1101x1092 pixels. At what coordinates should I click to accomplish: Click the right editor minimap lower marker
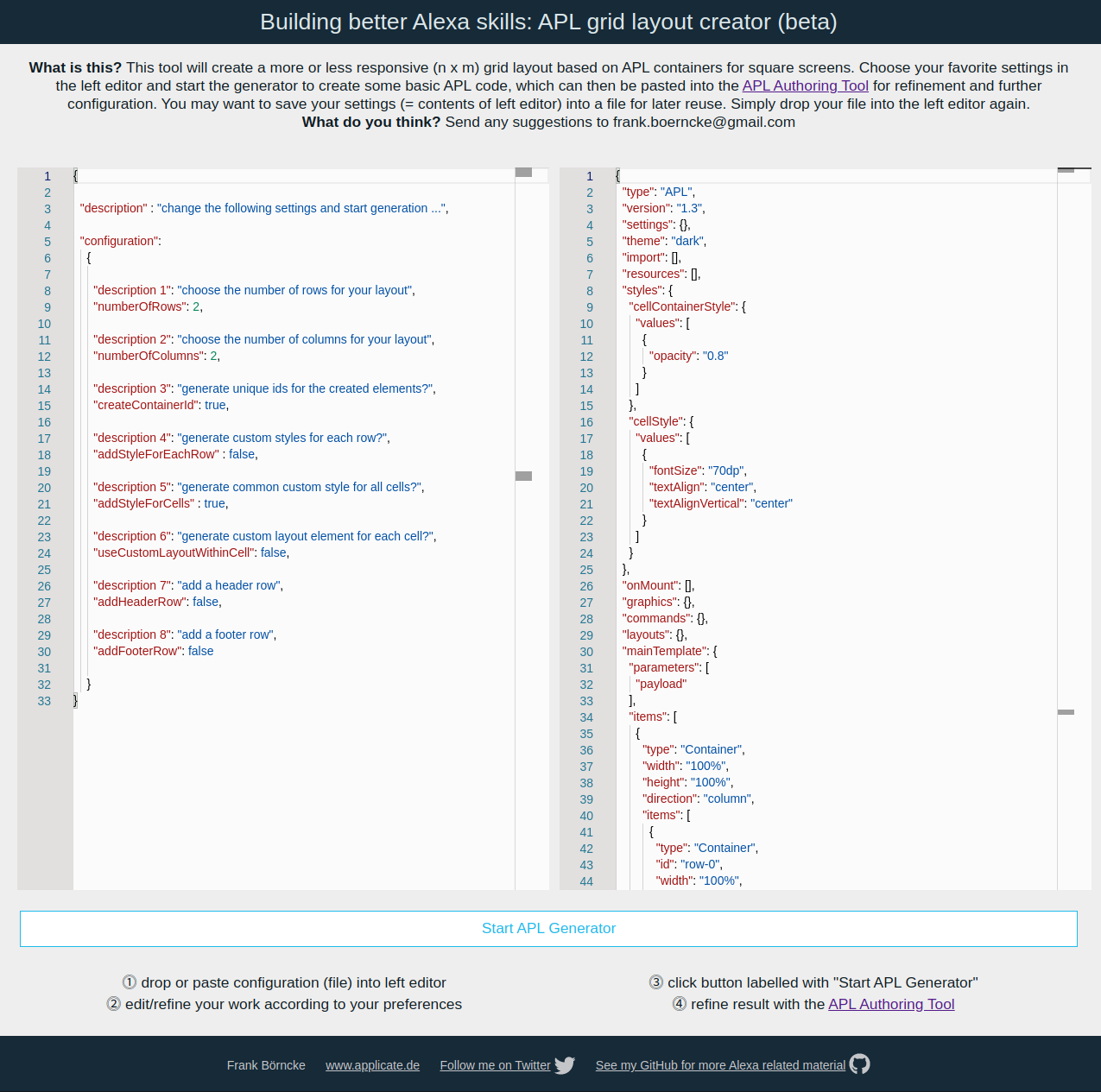pyautogui.click(x=1066, y=712)
